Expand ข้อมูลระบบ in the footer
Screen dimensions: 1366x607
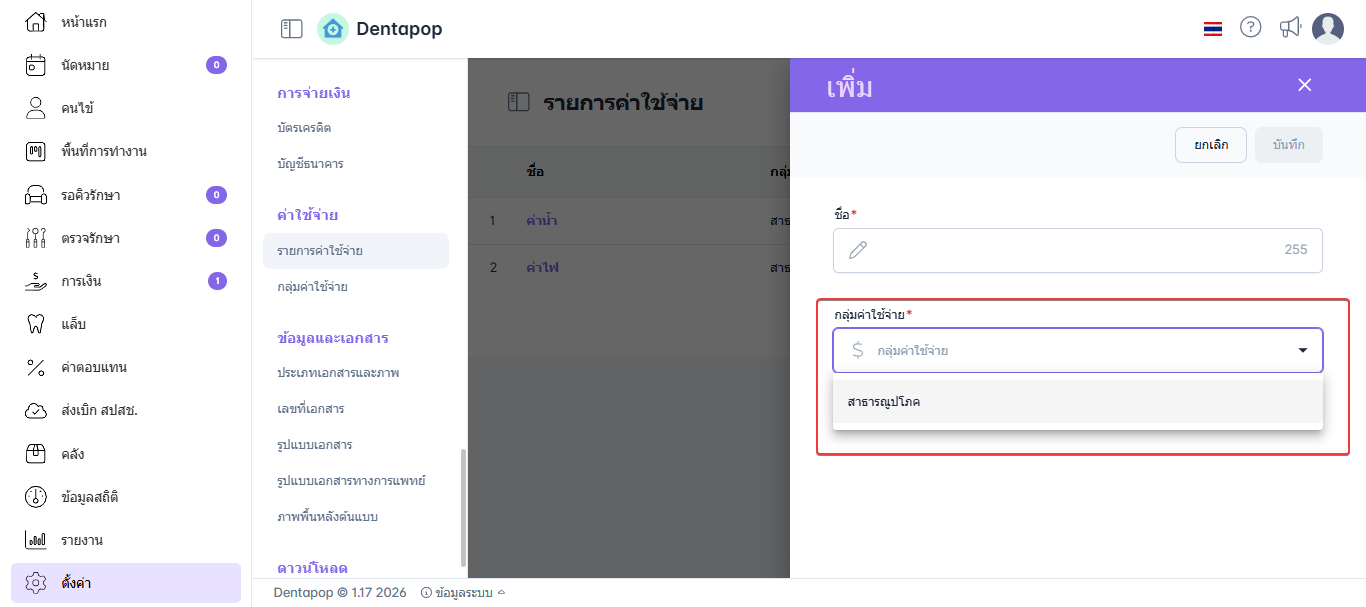463,593
